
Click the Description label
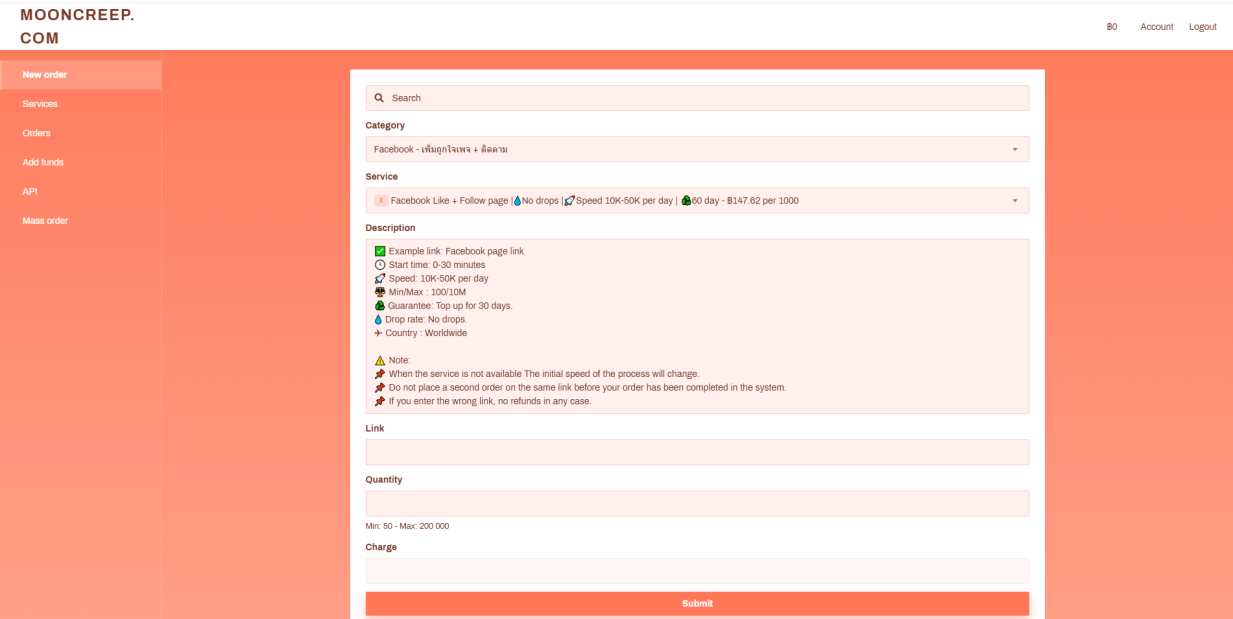(390, 228)
